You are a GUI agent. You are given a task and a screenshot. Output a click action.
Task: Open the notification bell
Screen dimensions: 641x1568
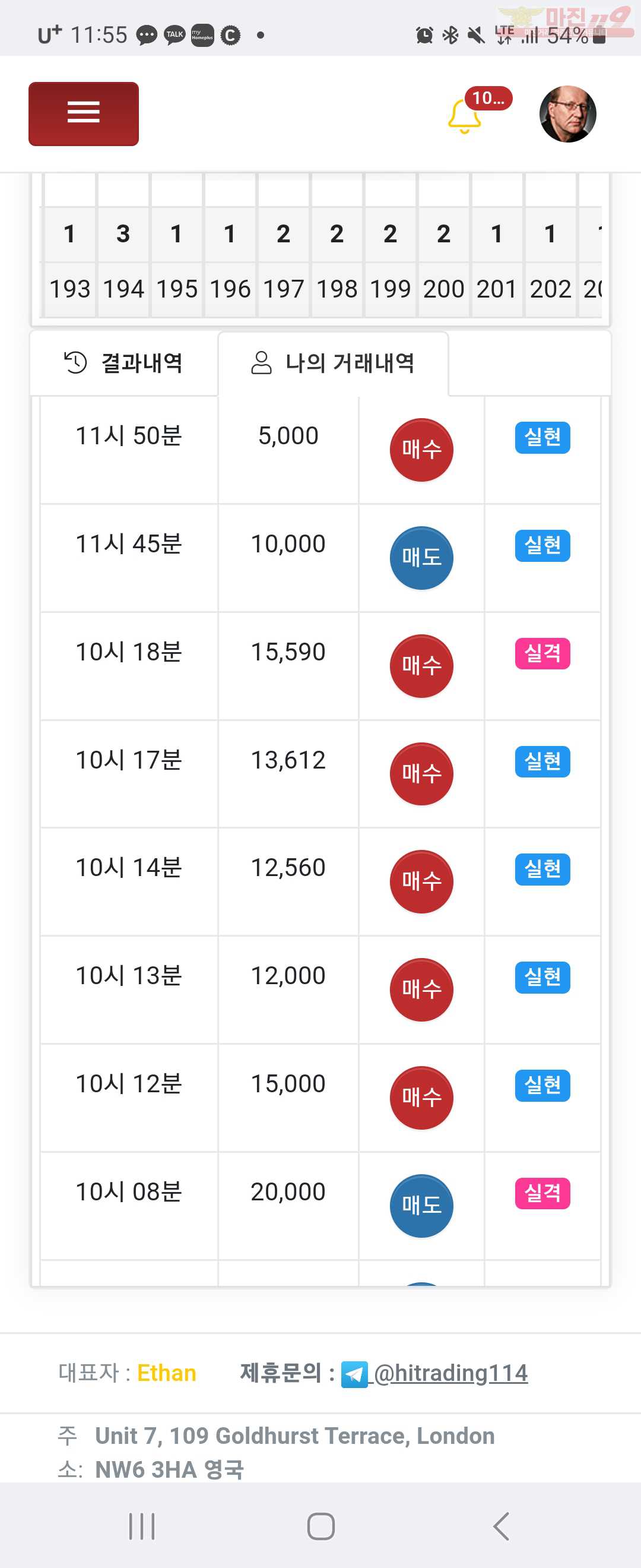click(465, 116)
